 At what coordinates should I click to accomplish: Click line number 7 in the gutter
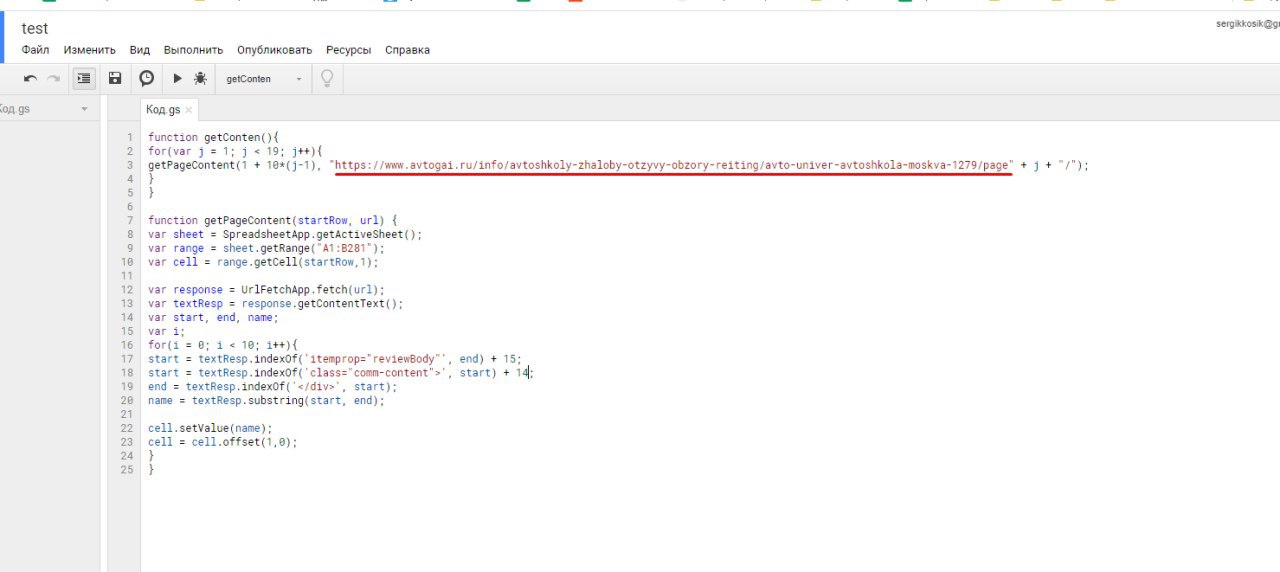point(130,220)
